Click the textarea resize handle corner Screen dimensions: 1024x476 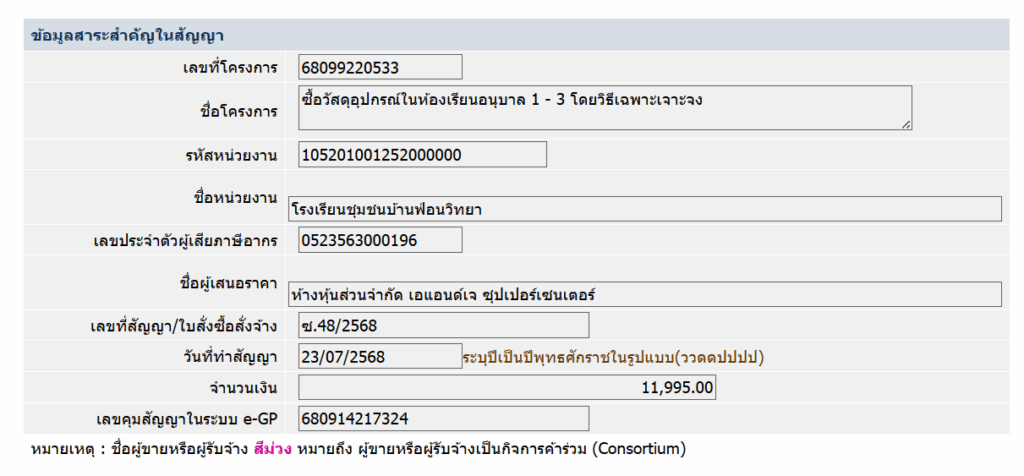[x=906, y=124]
